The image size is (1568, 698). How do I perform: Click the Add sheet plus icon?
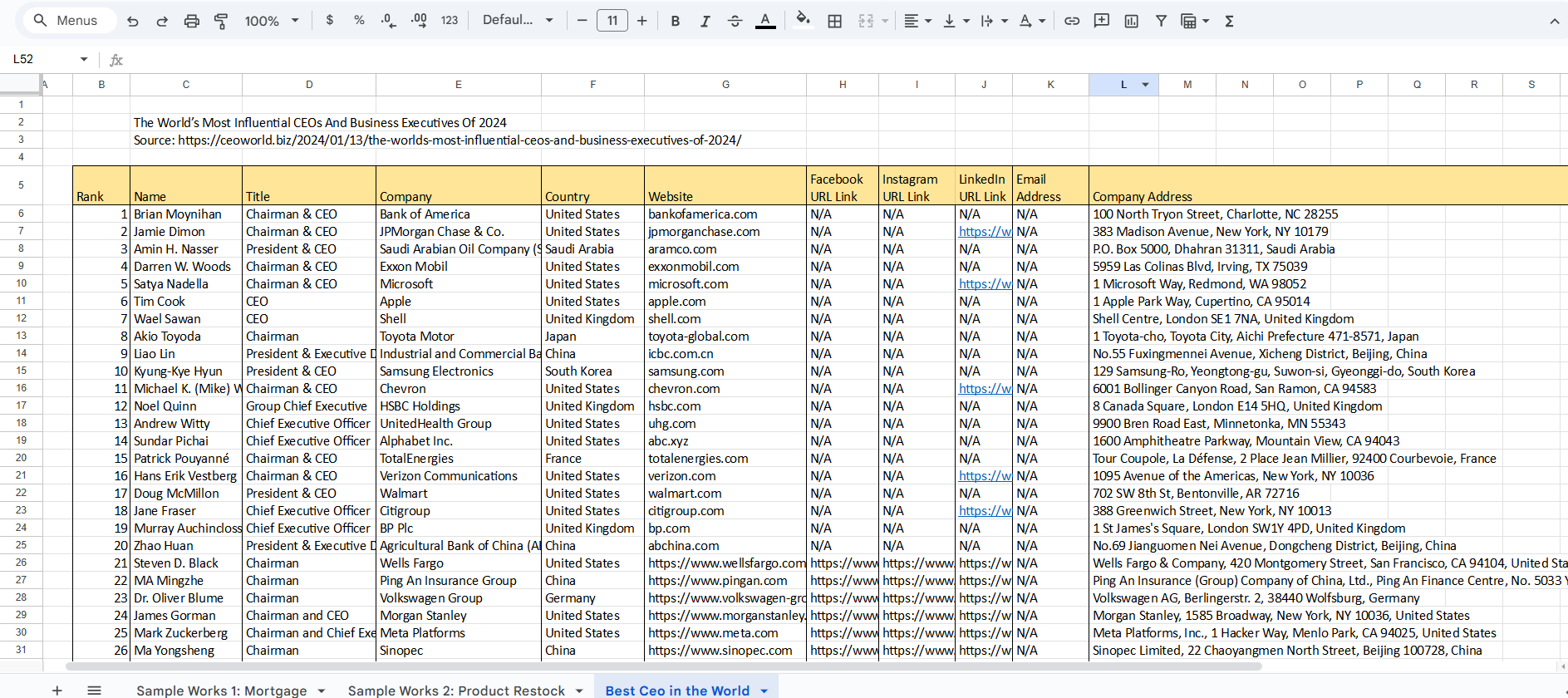pyautogui.click(x=57, y=690)
